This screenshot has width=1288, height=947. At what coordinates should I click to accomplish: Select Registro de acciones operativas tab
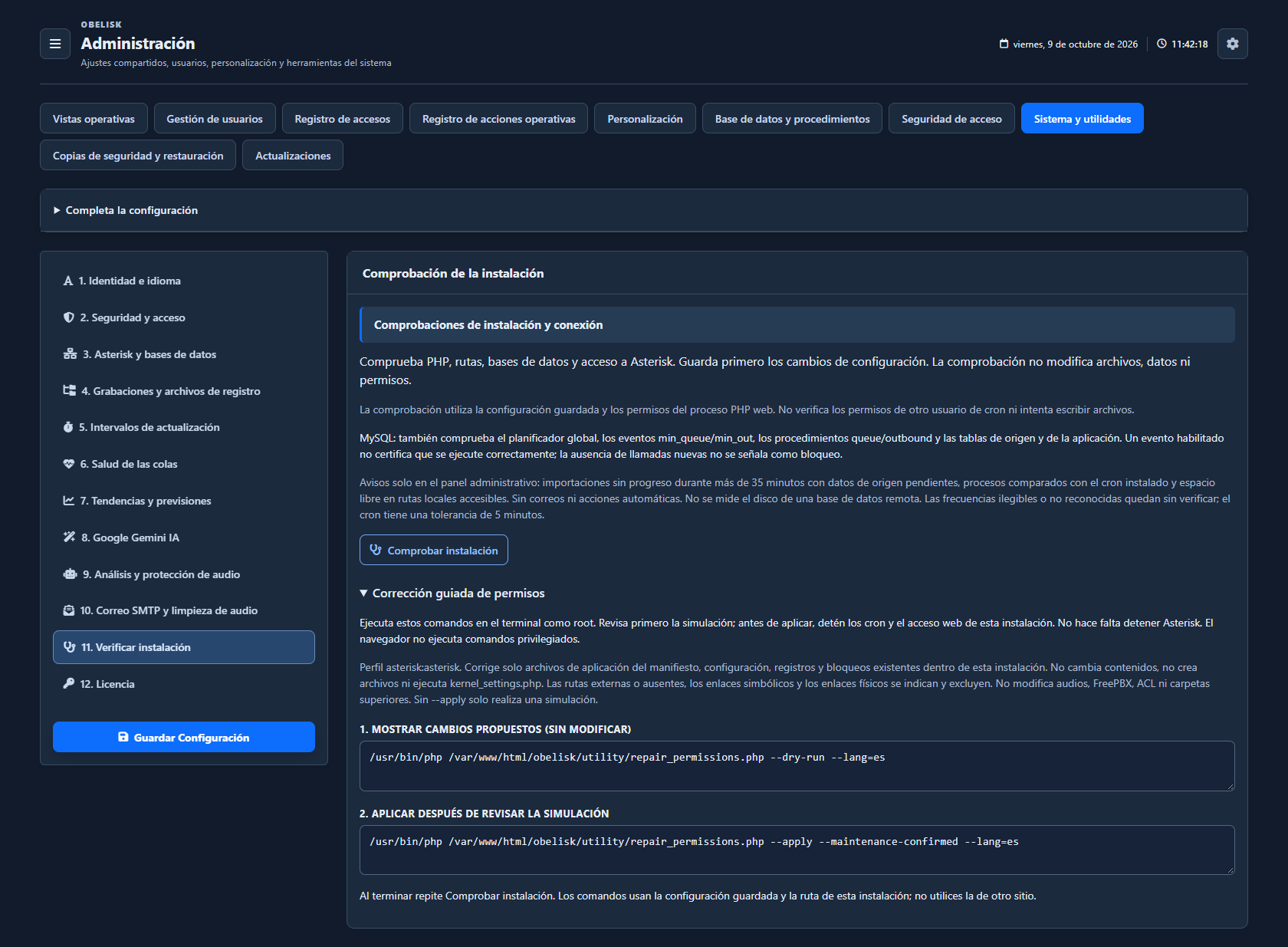(x=499, y=119)
